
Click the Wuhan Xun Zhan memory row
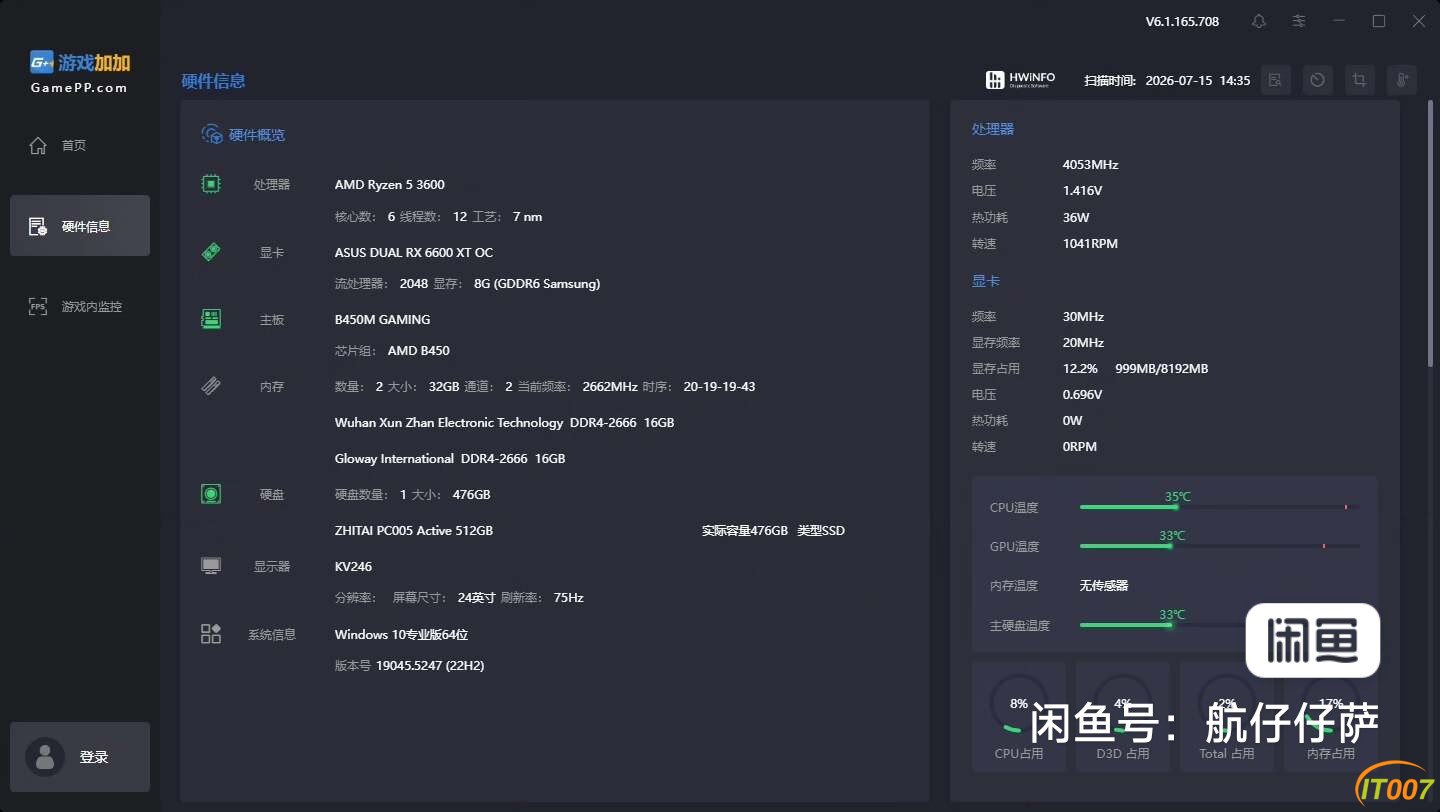(x=505, y=422)
